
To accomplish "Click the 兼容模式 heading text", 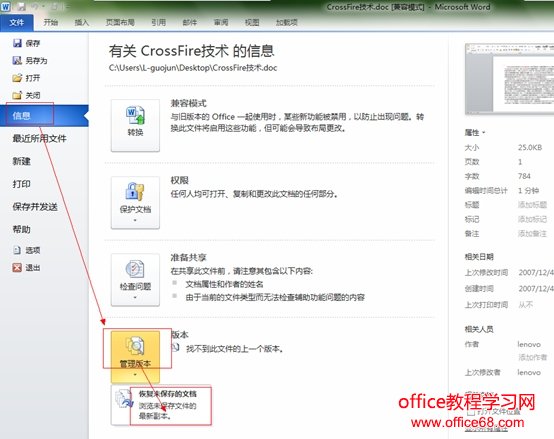I will point(188,103).
